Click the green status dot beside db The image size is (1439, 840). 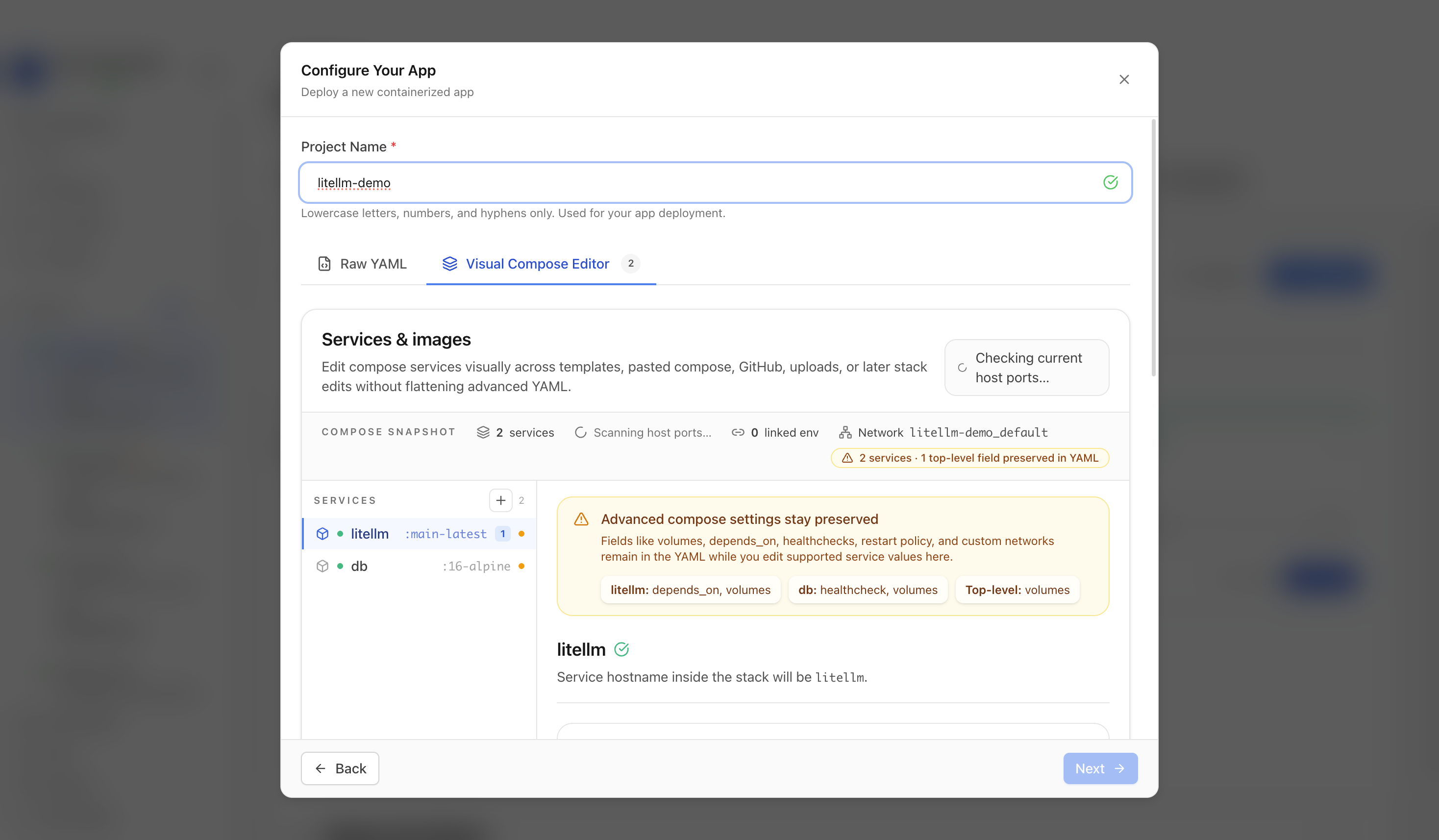pos(340,566)
